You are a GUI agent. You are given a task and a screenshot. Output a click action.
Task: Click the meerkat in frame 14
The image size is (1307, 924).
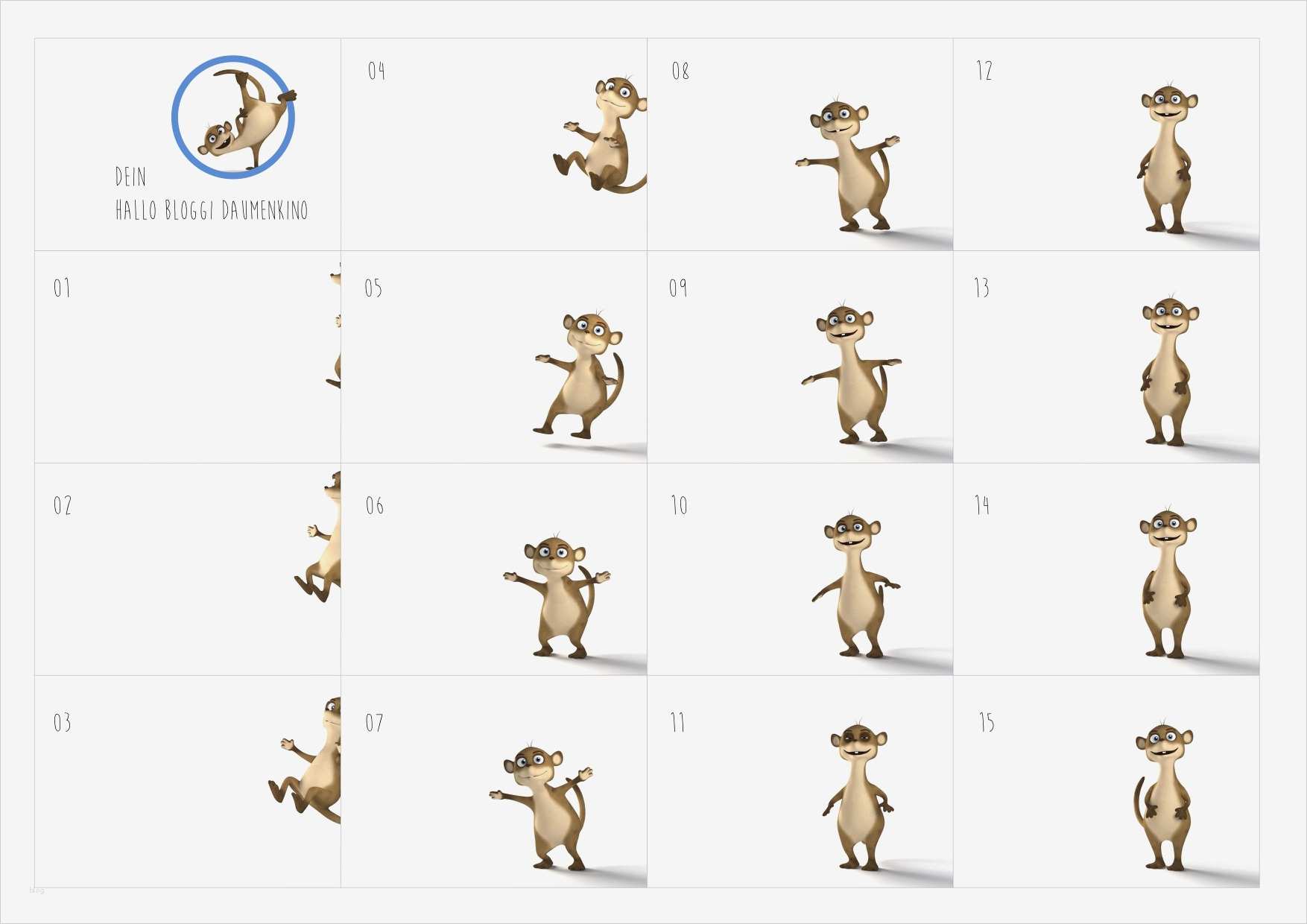pos(1167,583)
